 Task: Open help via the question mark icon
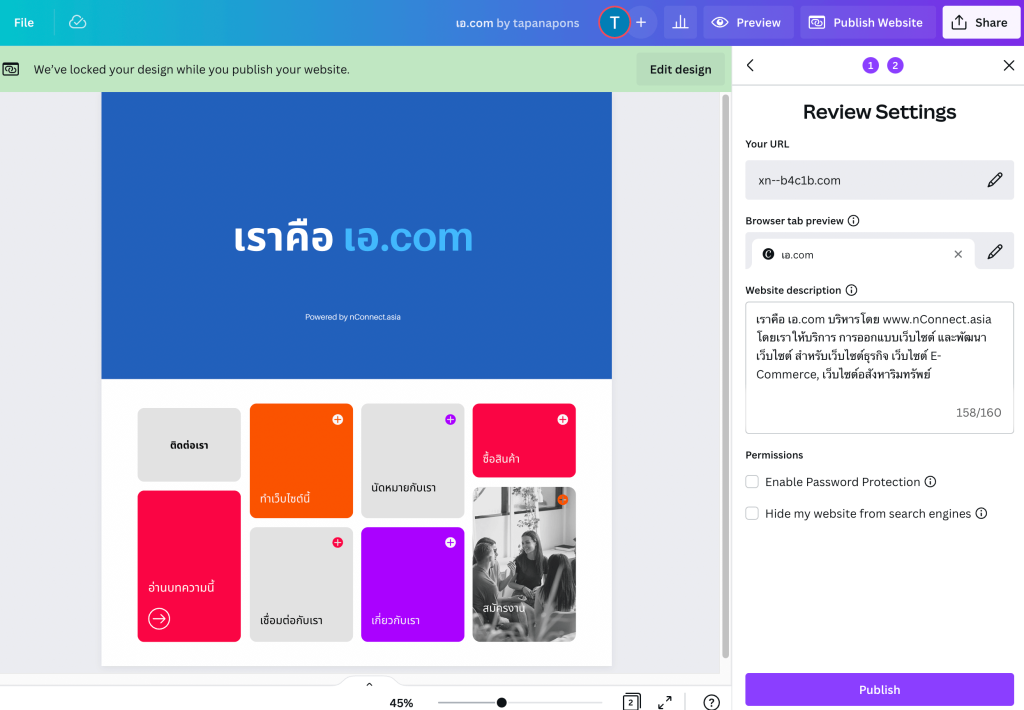click(712, 702)
